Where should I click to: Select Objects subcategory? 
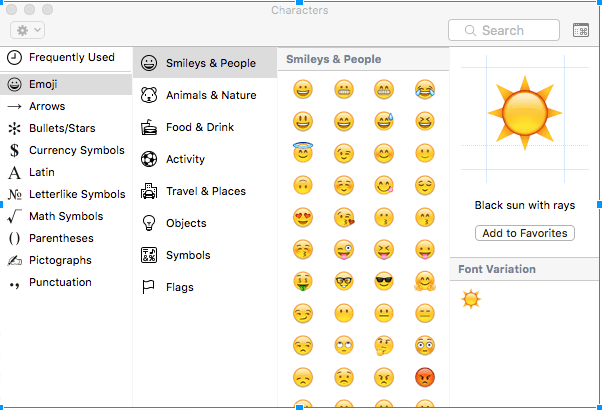click(x=205, y=223)
